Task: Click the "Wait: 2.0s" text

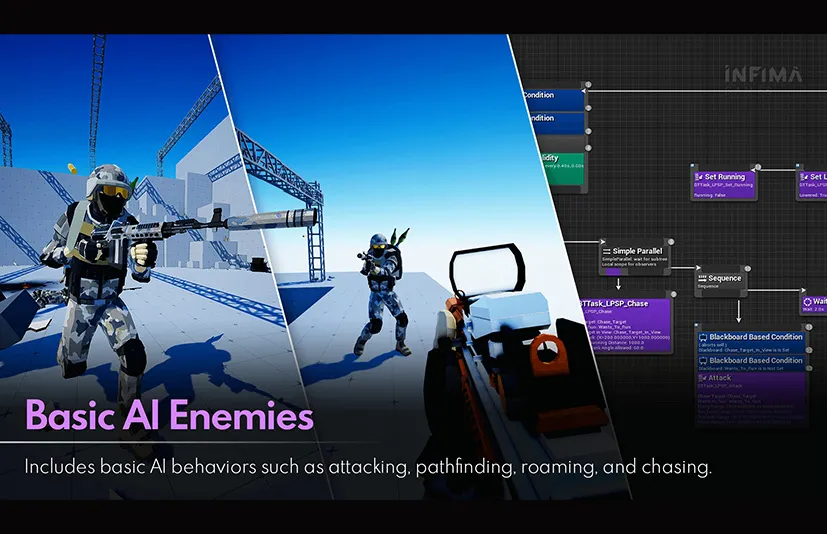Action: pos(814,309)
